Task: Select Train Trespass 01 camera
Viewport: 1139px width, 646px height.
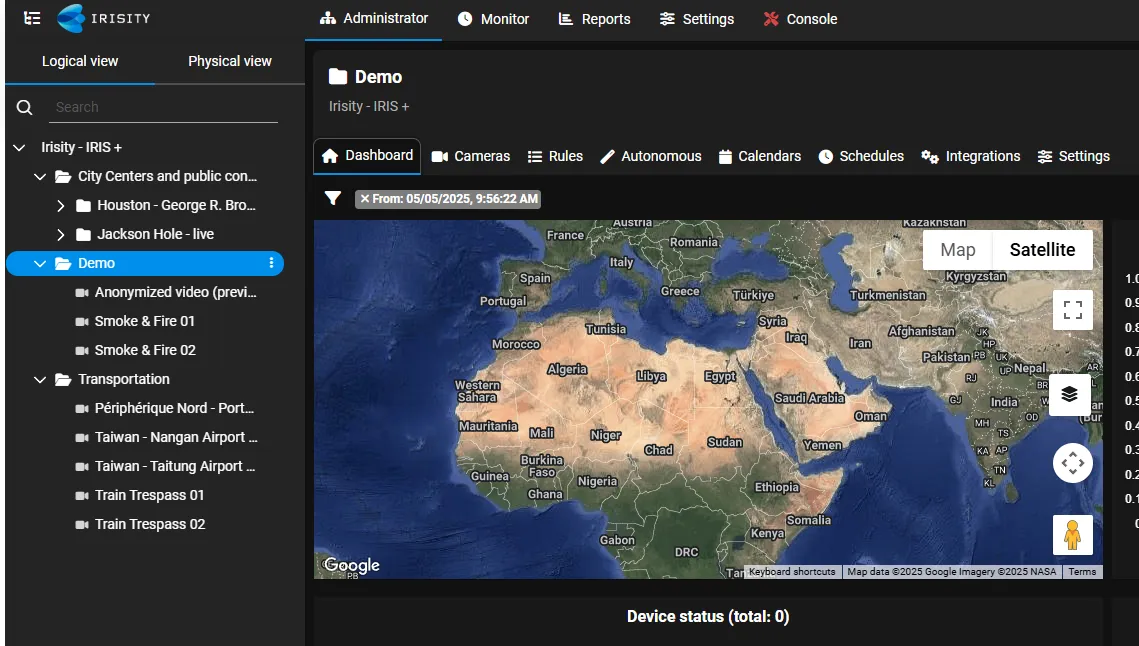Action: click(150, 496)
